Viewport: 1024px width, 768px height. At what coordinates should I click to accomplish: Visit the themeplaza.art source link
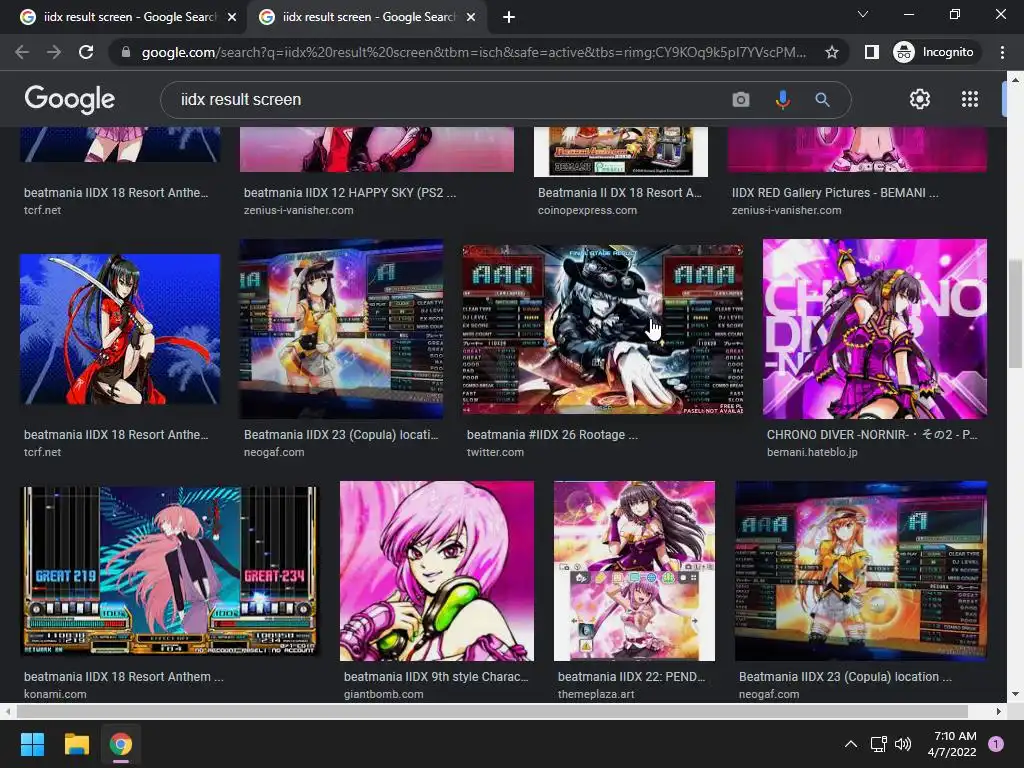pos(596,694)
